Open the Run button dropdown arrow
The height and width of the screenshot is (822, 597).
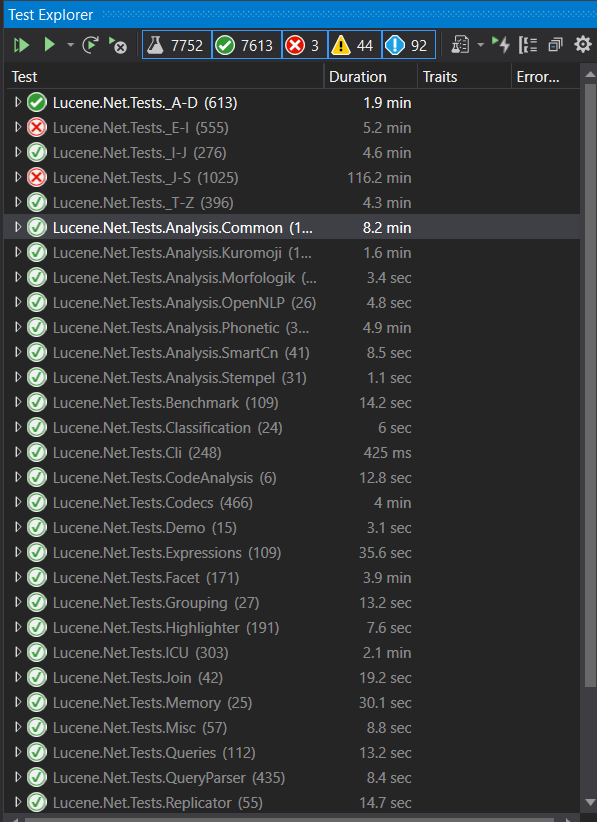[x=70, y=45]
